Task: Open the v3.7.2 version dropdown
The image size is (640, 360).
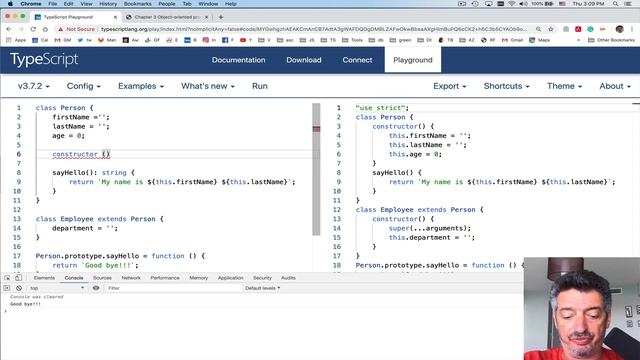Action: pyautogui.click(x=33, y=86)
